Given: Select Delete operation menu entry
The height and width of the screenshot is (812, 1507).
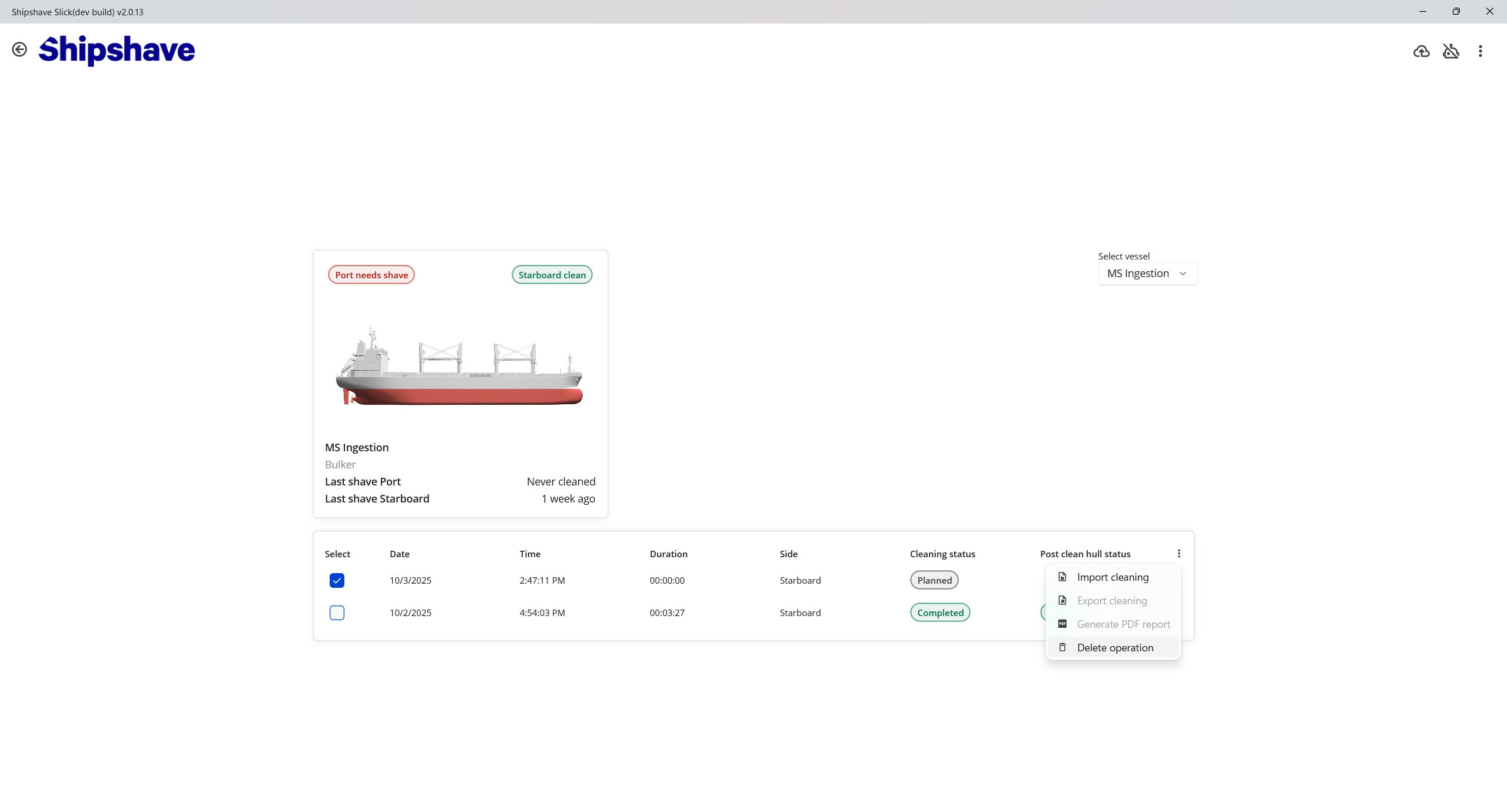Looking at the screenshot, I should (1115, 647).
